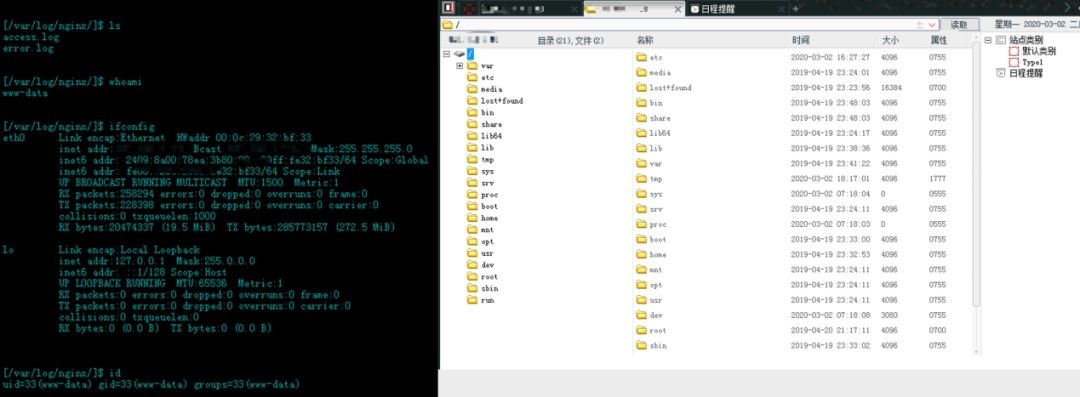Viewport: 1080px width, 397px height.
Task: Open the etc folder icon in file list
Action: (x=641, y=57)
